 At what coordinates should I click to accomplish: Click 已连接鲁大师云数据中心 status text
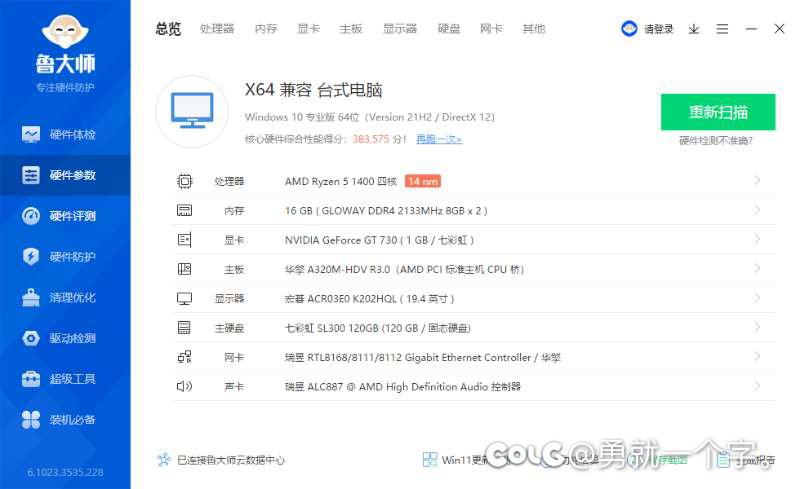click(x=231, y=460)
